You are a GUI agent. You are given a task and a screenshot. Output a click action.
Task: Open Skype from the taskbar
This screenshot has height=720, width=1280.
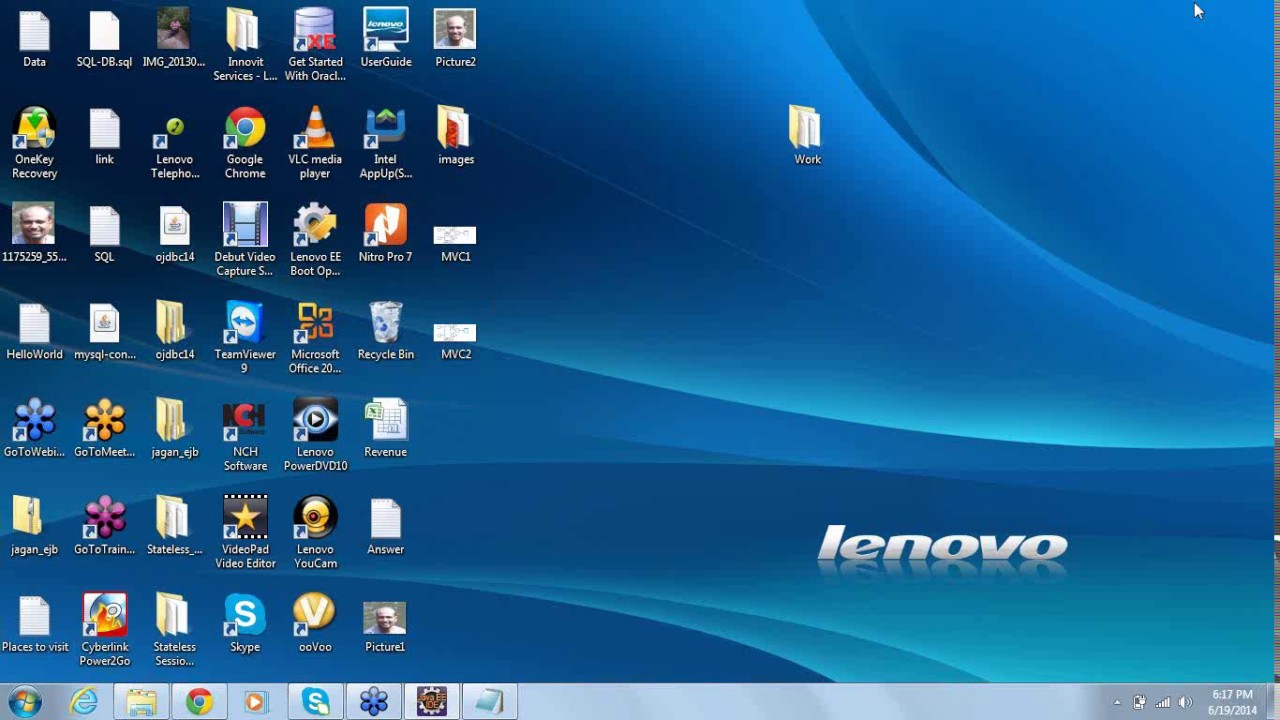tap(316, 702)
